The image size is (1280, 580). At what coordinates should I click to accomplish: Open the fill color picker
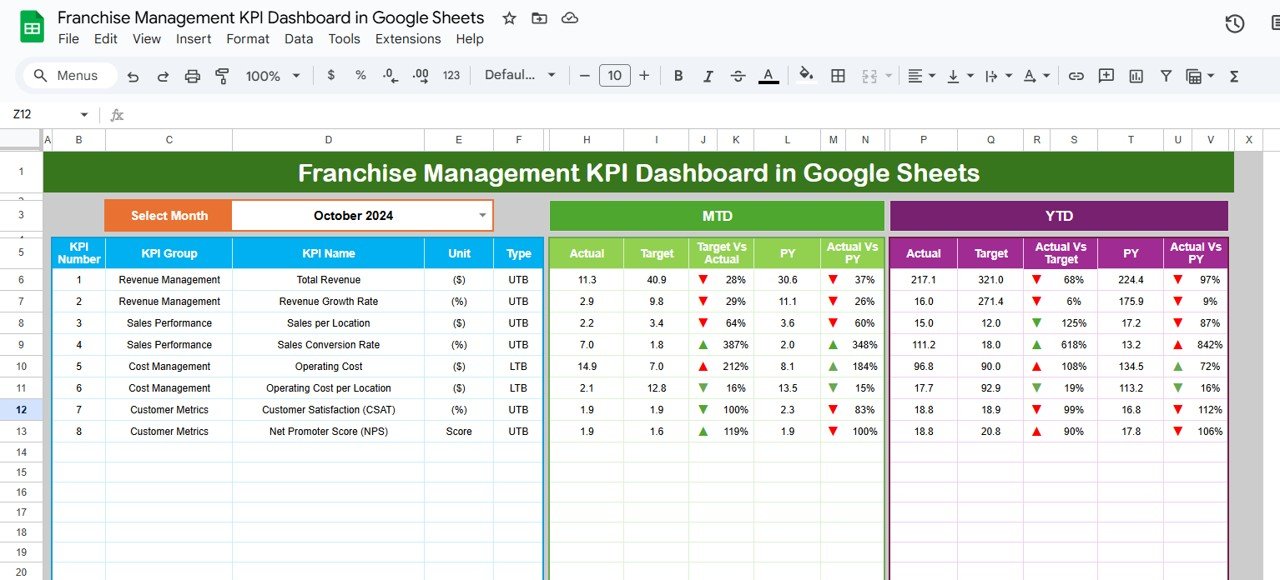click(807, 74)
